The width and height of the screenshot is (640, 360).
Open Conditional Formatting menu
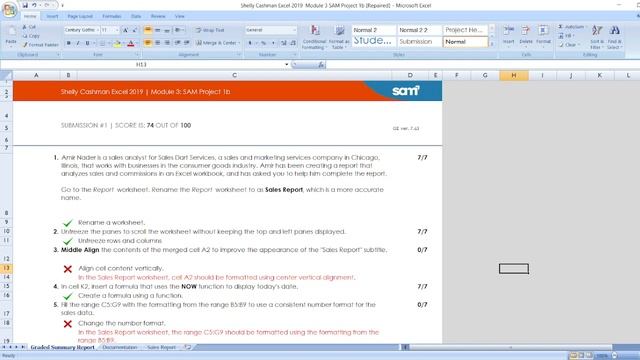[314, 37]
